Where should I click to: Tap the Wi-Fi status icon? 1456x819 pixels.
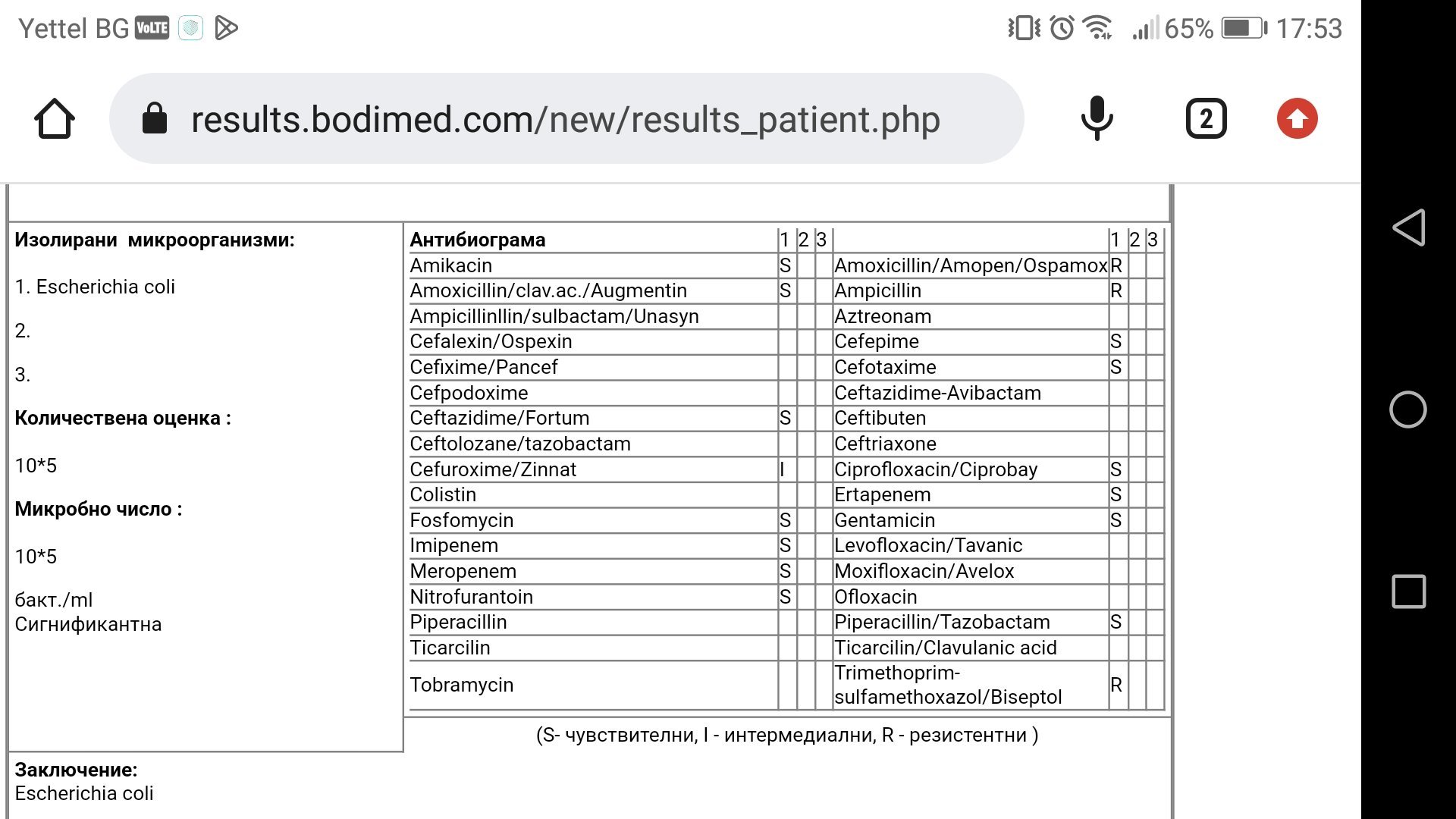(1097, 29)
